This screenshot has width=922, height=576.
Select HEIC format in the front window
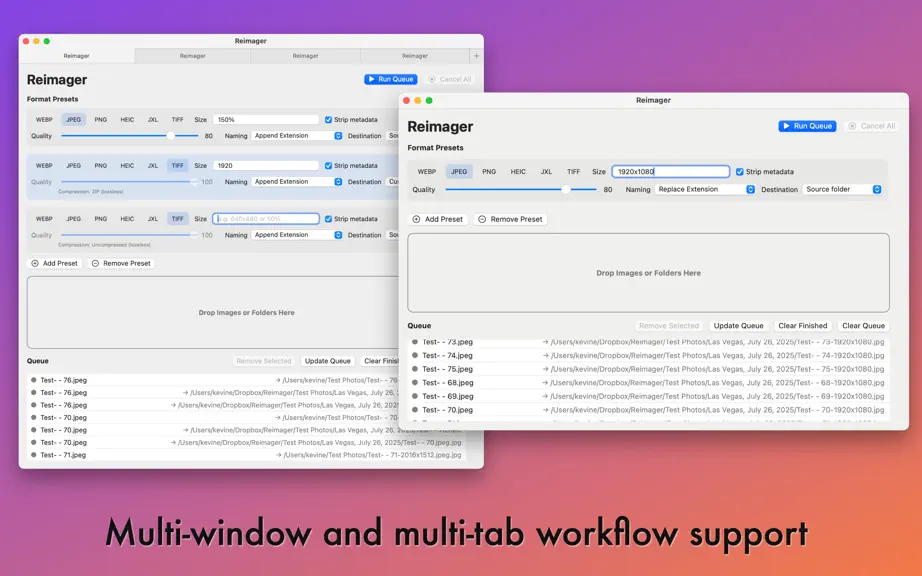point(518,172)
